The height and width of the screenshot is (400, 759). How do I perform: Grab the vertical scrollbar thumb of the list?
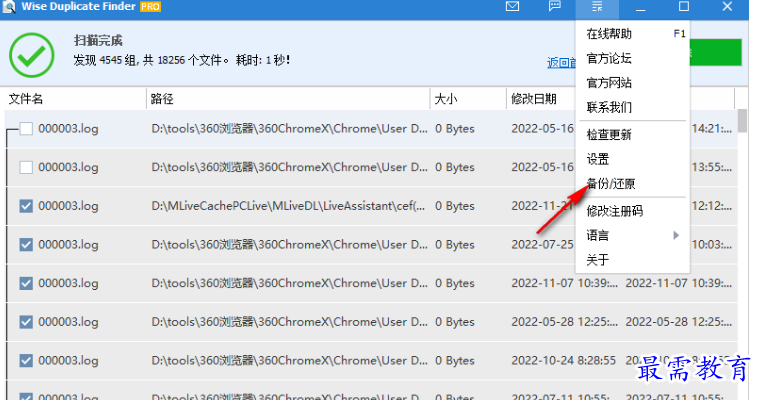point(742,121)
